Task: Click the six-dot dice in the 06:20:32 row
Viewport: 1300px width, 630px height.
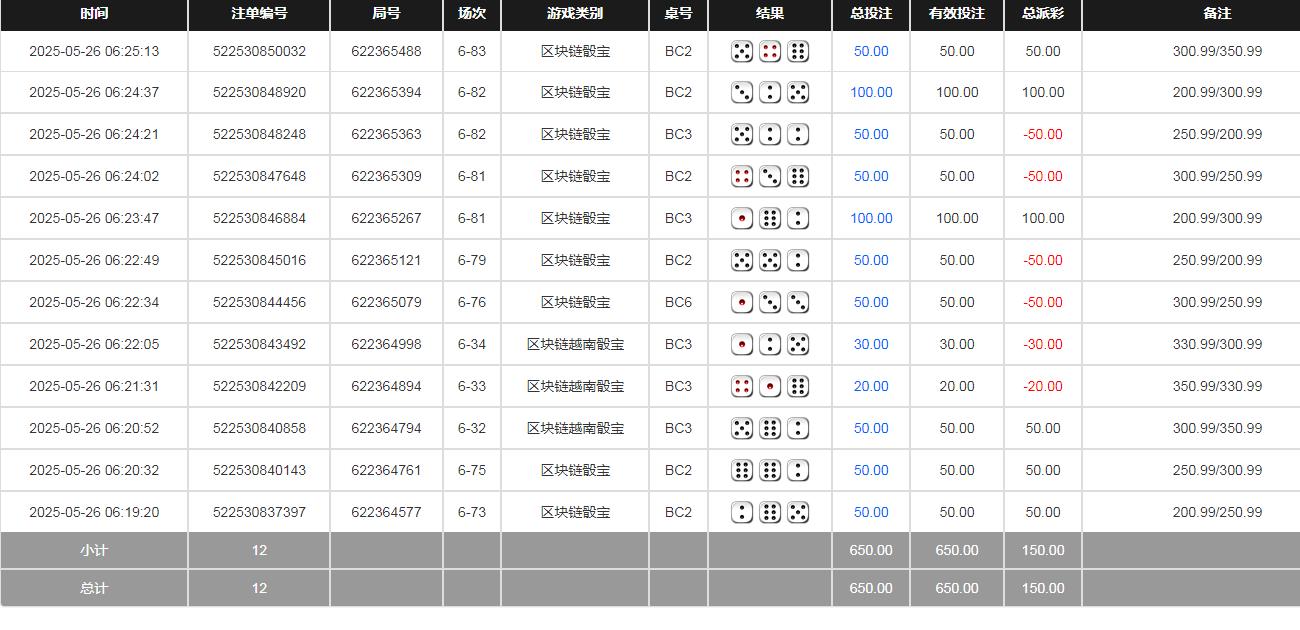Action: coord(741,470)
